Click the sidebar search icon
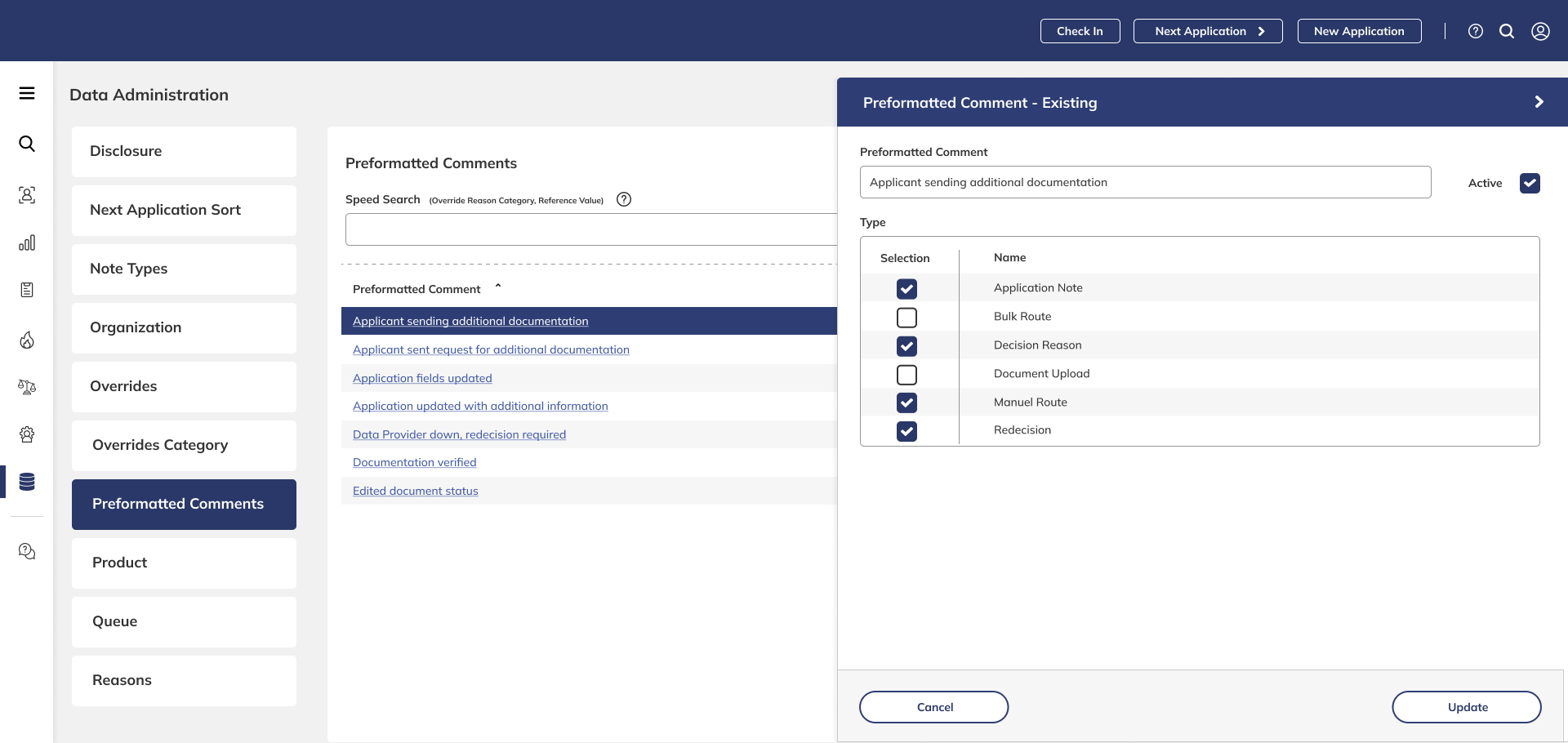 27,144
